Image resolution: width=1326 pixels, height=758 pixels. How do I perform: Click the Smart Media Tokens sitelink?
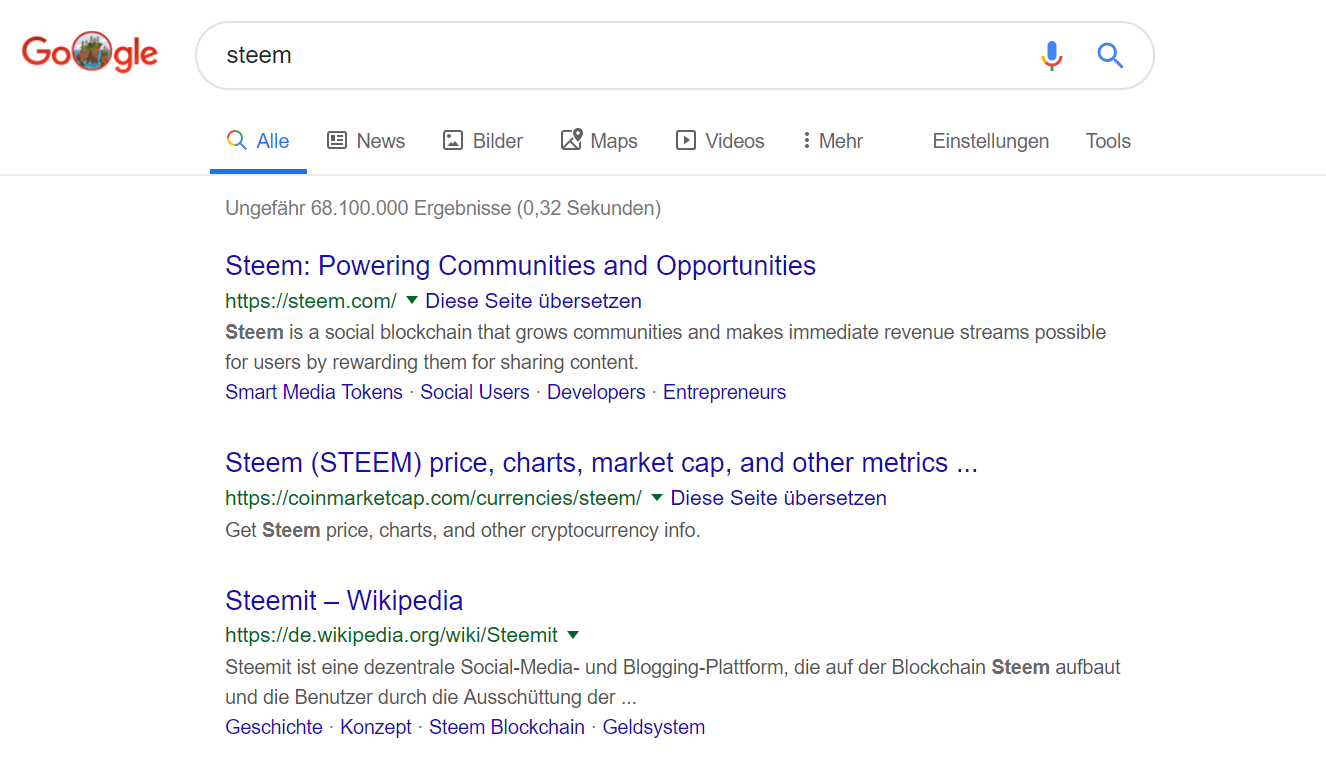coord(314,392)
